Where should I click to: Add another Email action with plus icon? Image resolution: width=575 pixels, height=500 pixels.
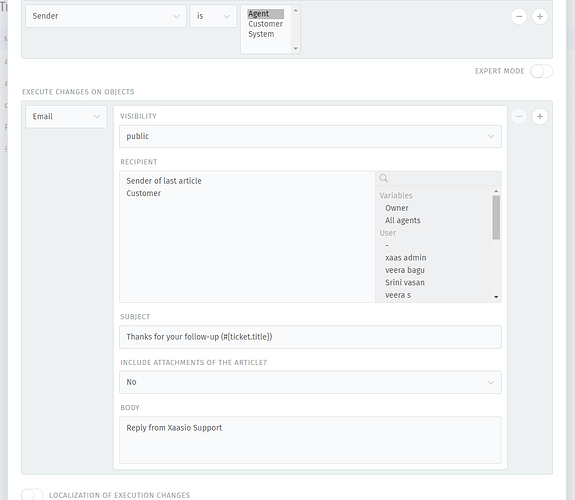540,117
